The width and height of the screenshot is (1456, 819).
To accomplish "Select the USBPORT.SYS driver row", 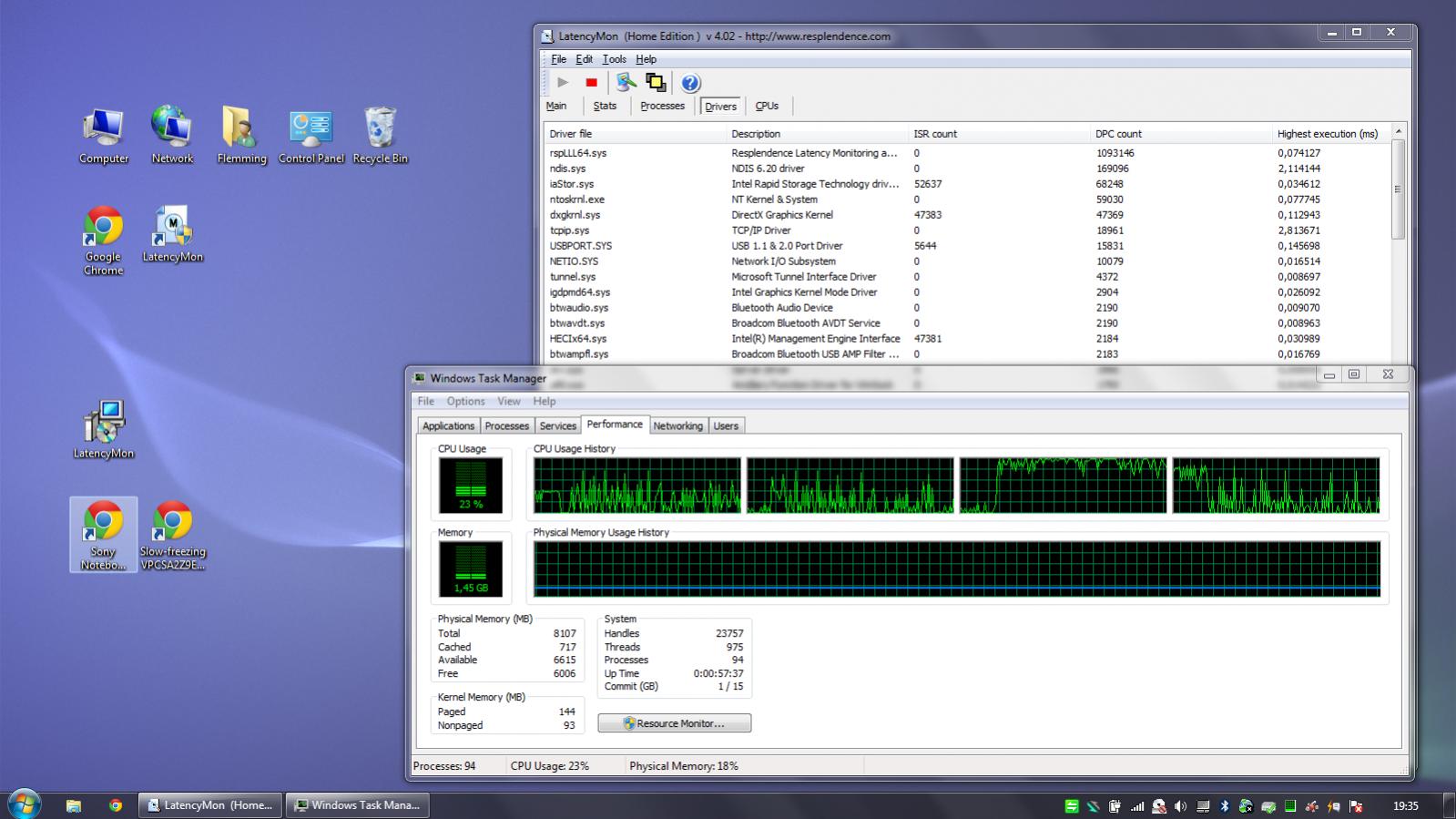I will coord(967,246).
